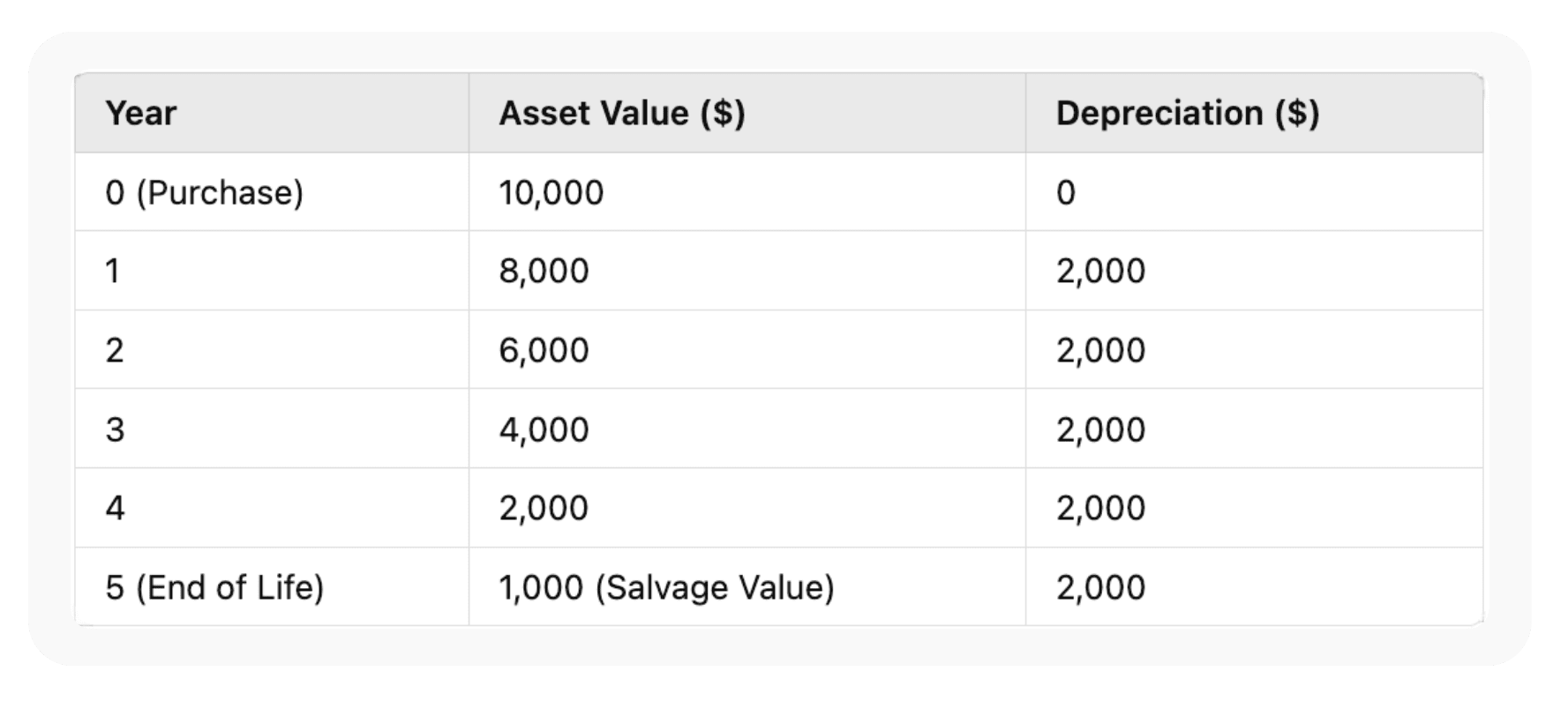This screenshot has height=716, width=1568.
Task: Select the 6,000 asset value cell
Action: (x=544, y=350)
